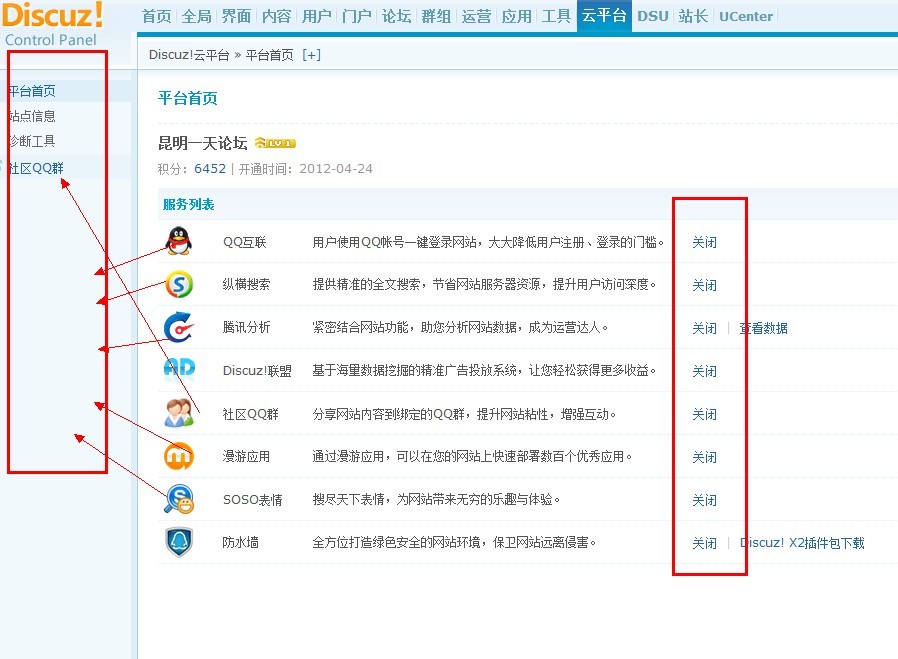Open the 首页 top menu

coord(157,16)
